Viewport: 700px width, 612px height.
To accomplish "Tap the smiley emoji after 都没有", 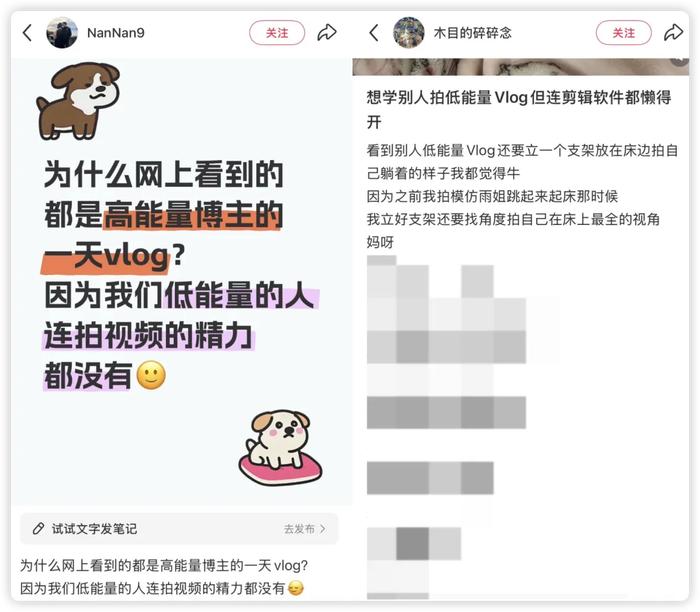I will (151, 375).
